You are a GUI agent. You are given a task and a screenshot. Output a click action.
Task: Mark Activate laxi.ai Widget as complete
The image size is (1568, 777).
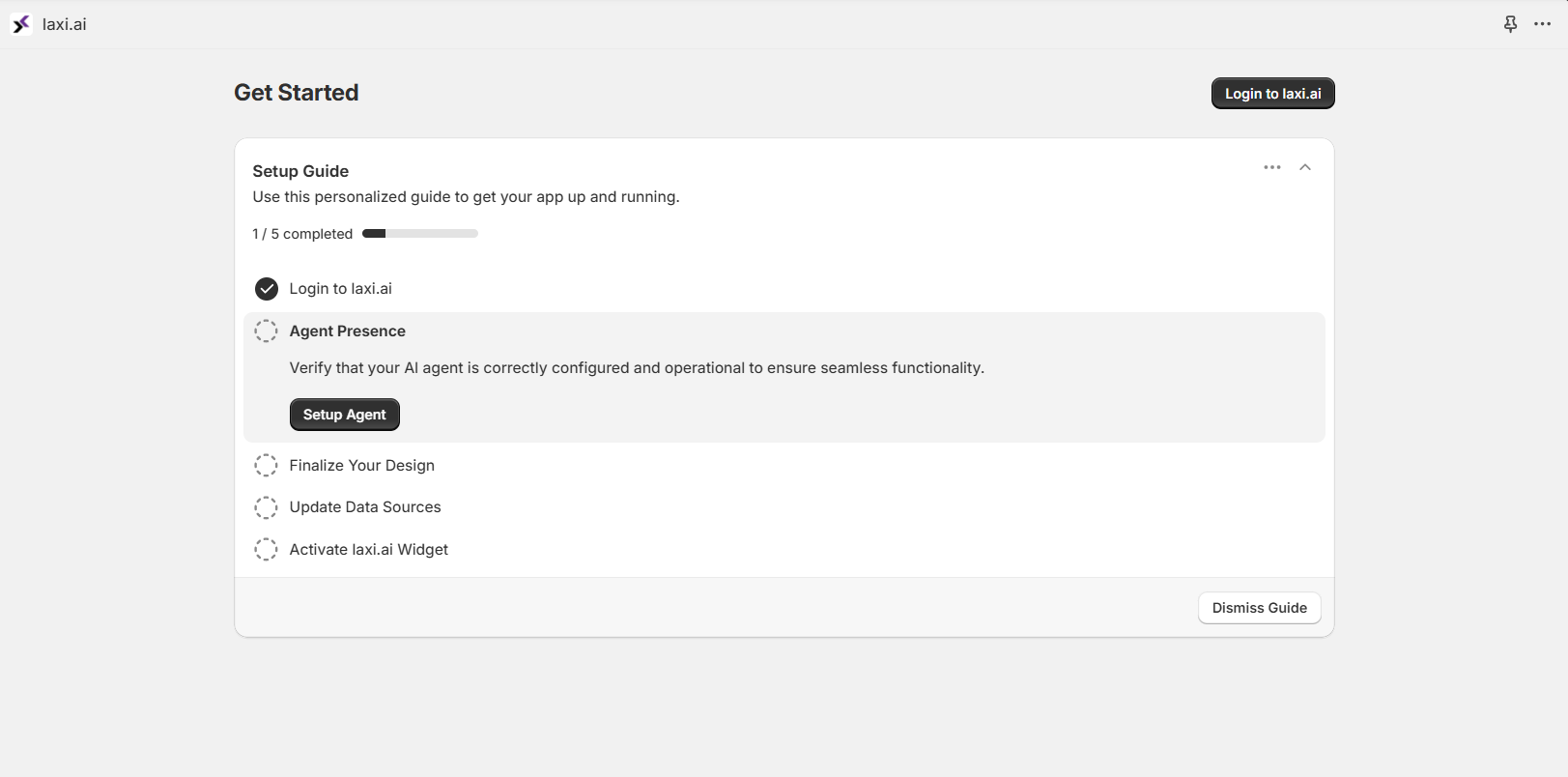(x=266, y=549)
